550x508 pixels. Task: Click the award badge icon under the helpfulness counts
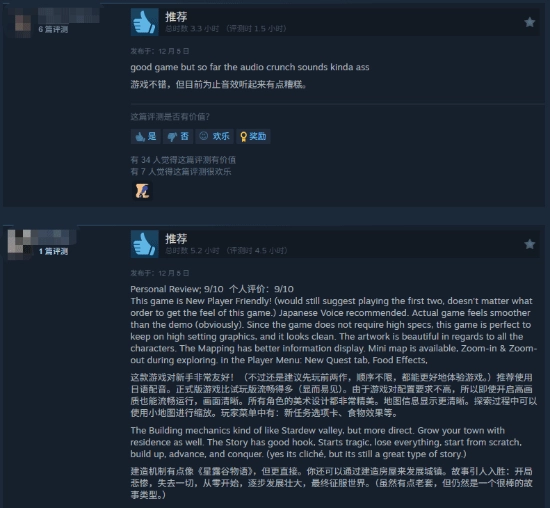tap(142, 191)
